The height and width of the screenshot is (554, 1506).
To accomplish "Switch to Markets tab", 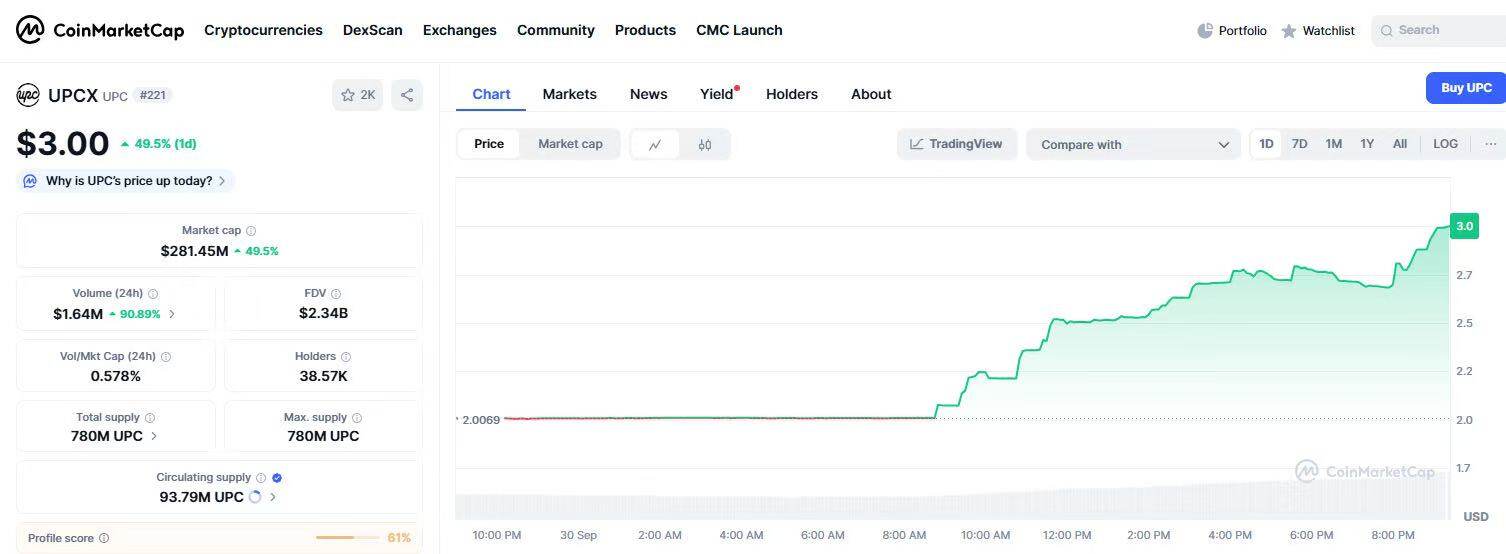I will [x=569, y=94].
